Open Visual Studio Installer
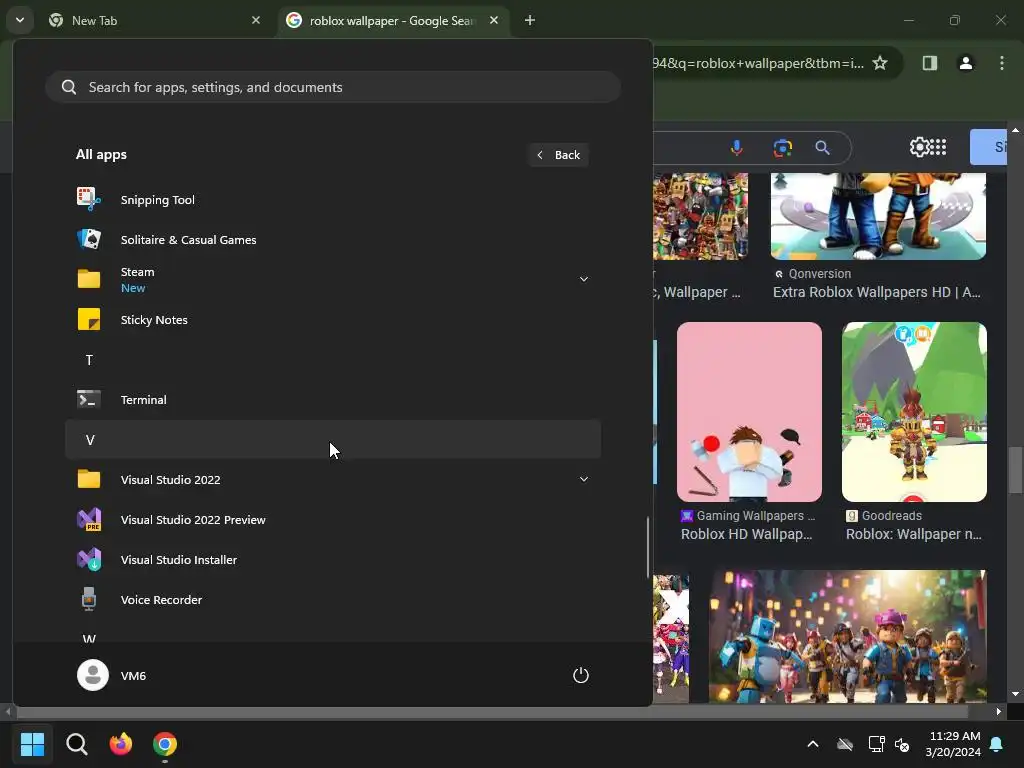This screenshot has width=1024, height=768. coord(332,560)
